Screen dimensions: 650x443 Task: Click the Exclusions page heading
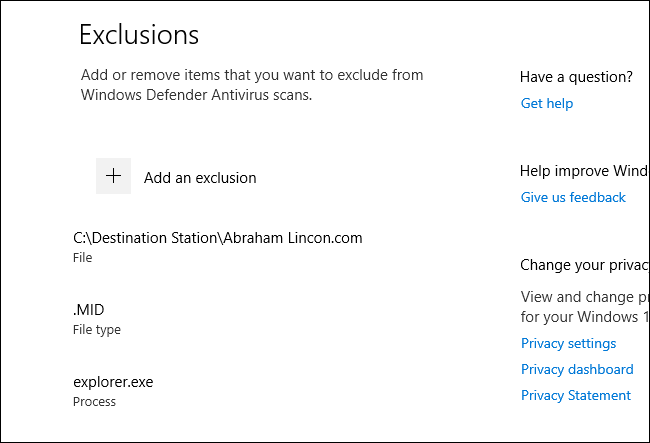tap(139, 35)
